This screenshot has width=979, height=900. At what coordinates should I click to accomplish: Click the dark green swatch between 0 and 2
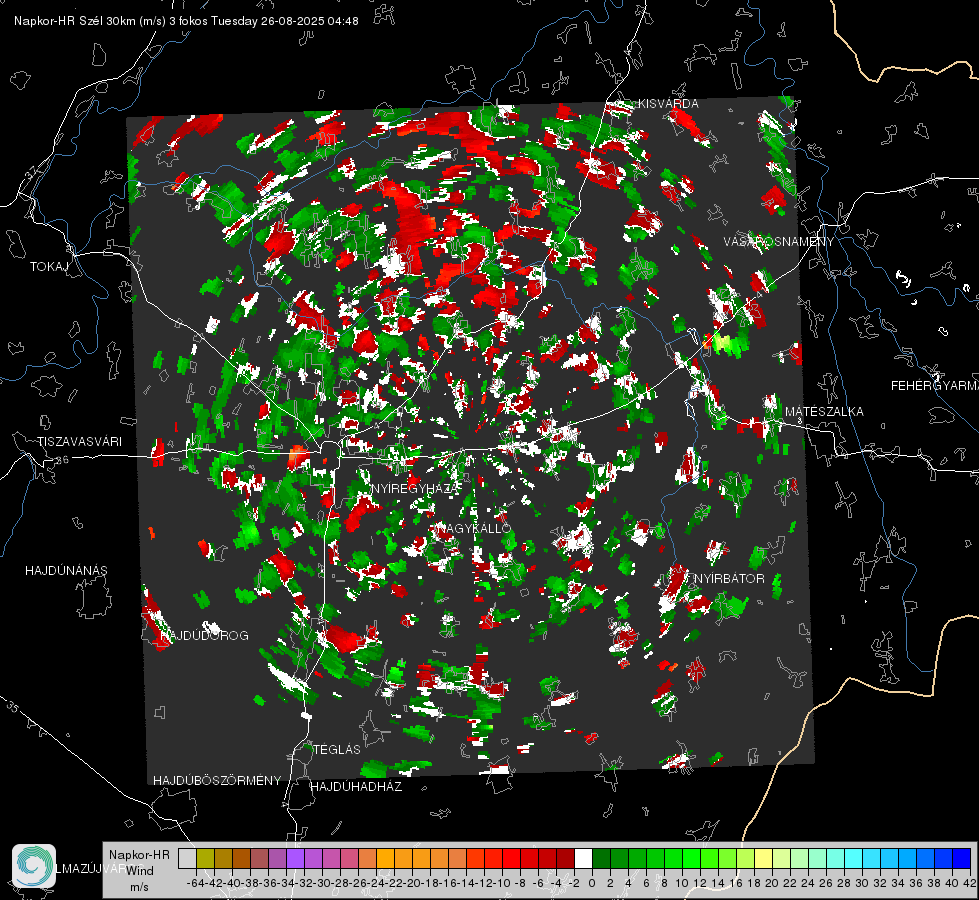[601, 859]
